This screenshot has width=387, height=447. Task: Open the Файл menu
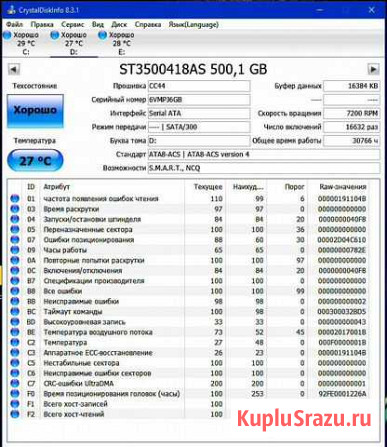point(15,24)
